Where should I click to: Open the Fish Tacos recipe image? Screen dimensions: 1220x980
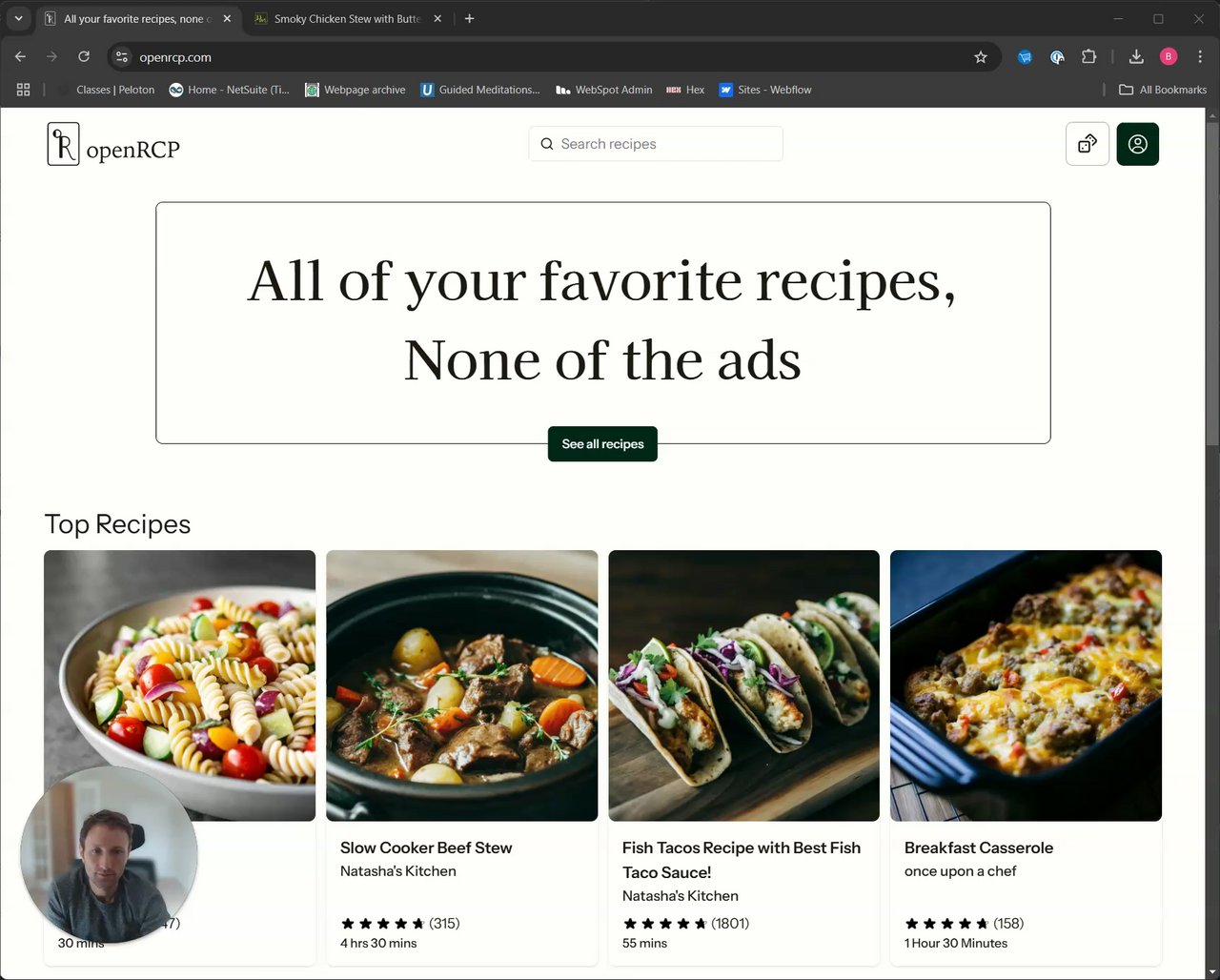tap(743, 685)
